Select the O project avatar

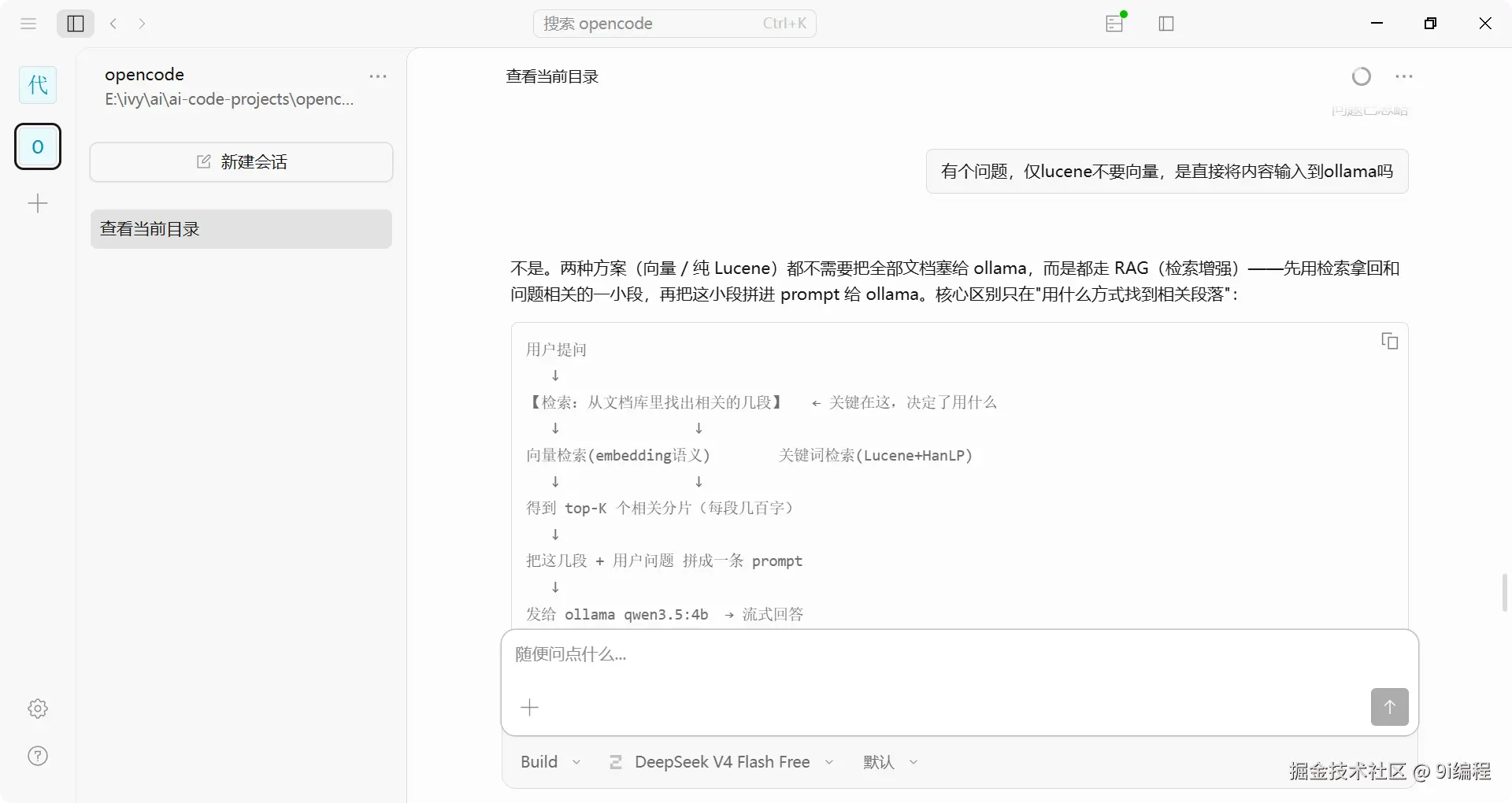click(38, 146)
